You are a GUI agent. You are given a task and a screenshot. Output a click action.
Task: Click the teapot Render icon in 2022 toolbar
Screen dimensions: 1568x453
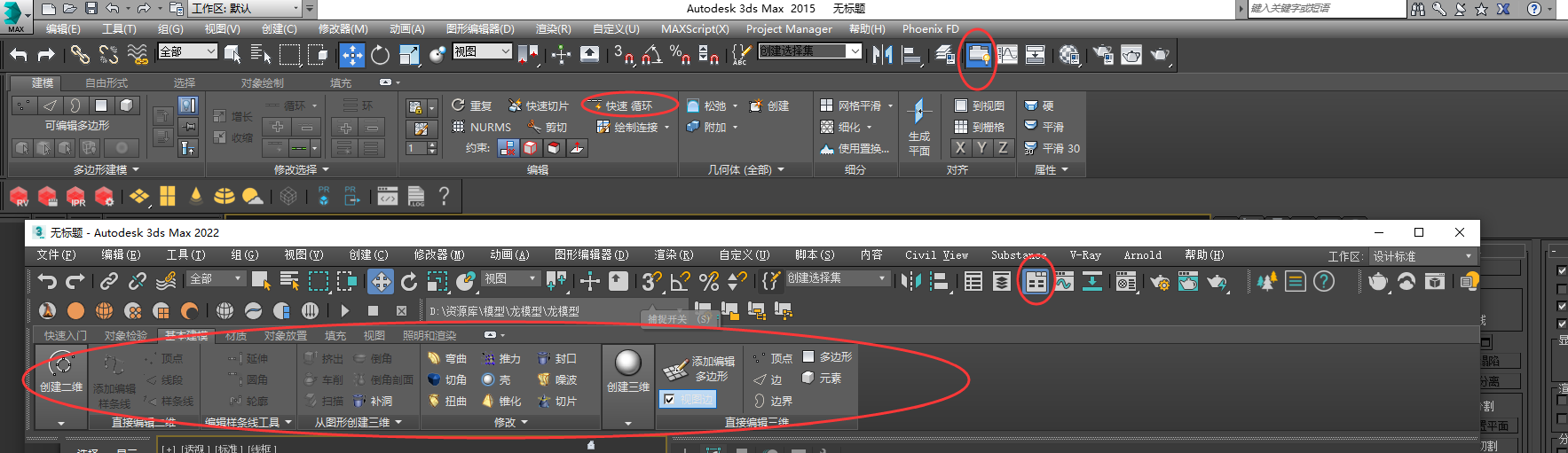[x=1377, y=282]
